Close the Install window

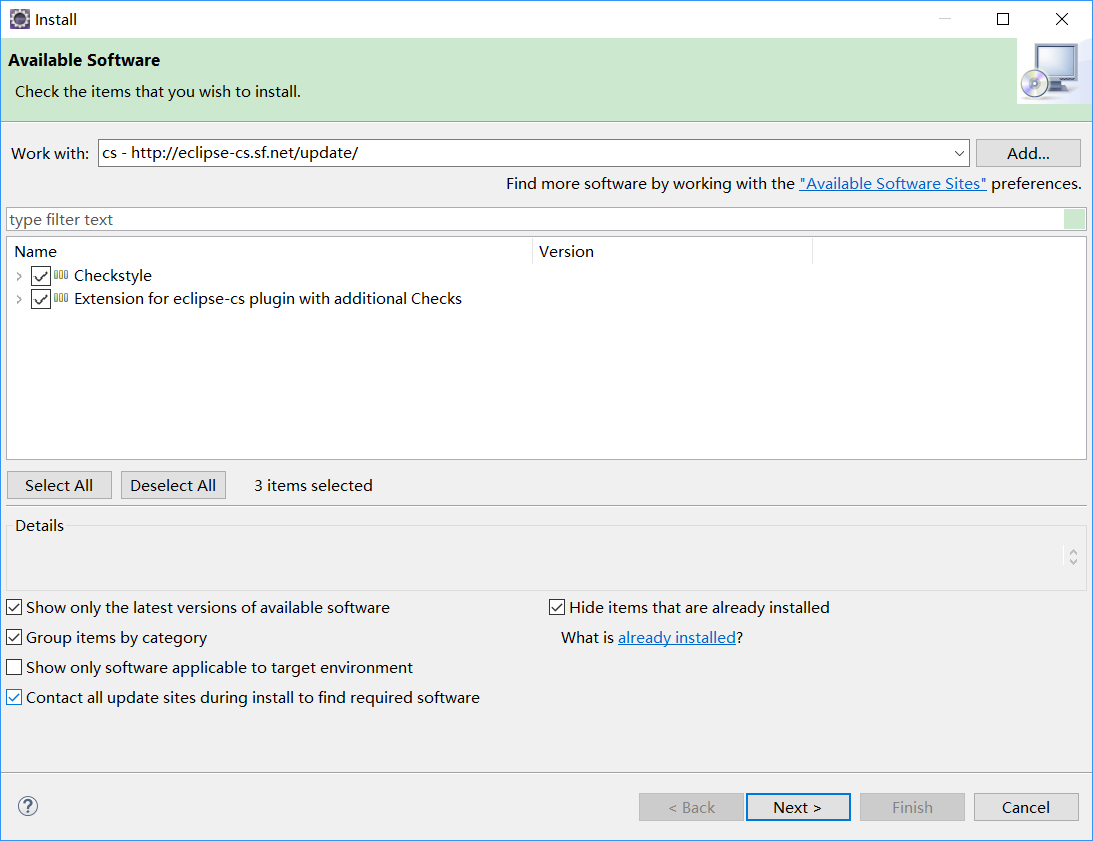1062,19
